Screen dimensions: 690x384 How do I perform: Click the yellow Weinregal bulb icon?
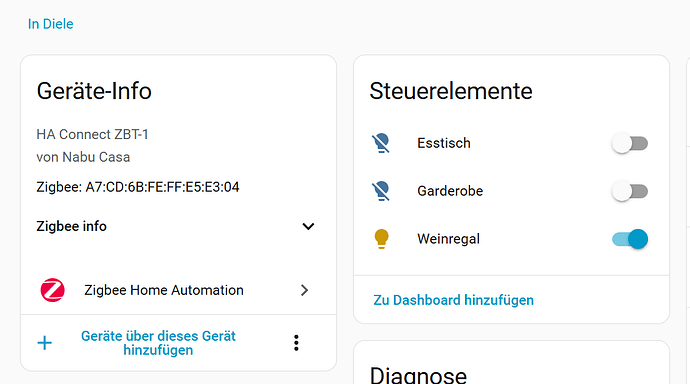[381, 239]
